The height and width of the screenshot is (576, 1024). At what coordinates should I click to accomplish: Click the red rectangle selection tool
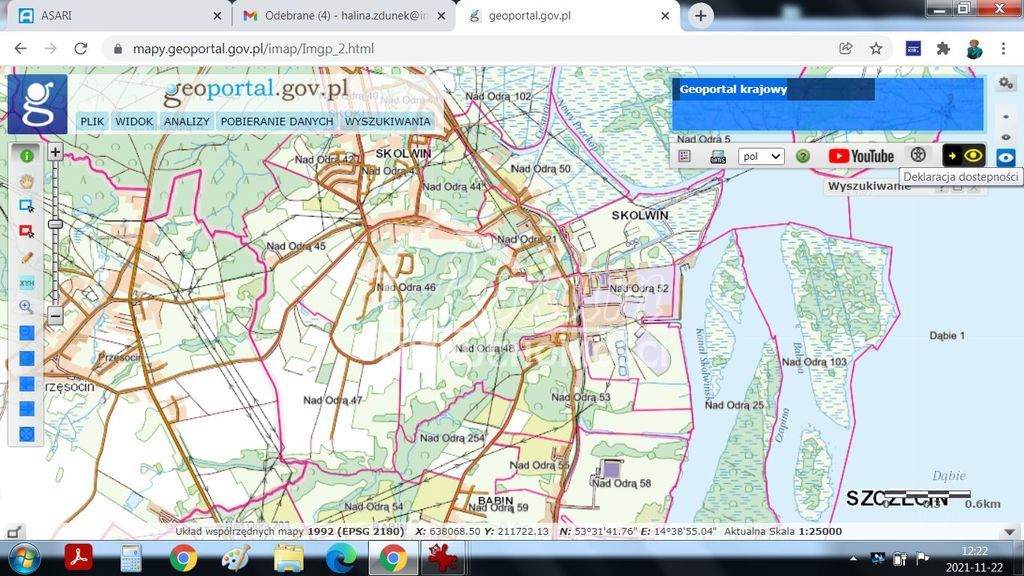point(27,231)
